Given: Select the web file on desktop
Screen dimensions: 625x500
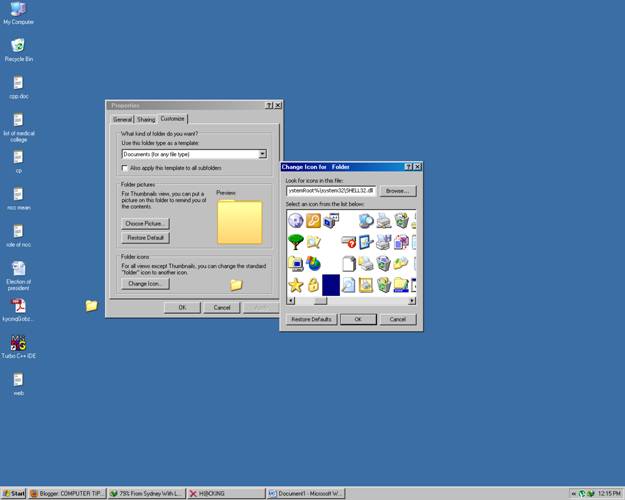Looking at the screenshot, I should 18,384.
